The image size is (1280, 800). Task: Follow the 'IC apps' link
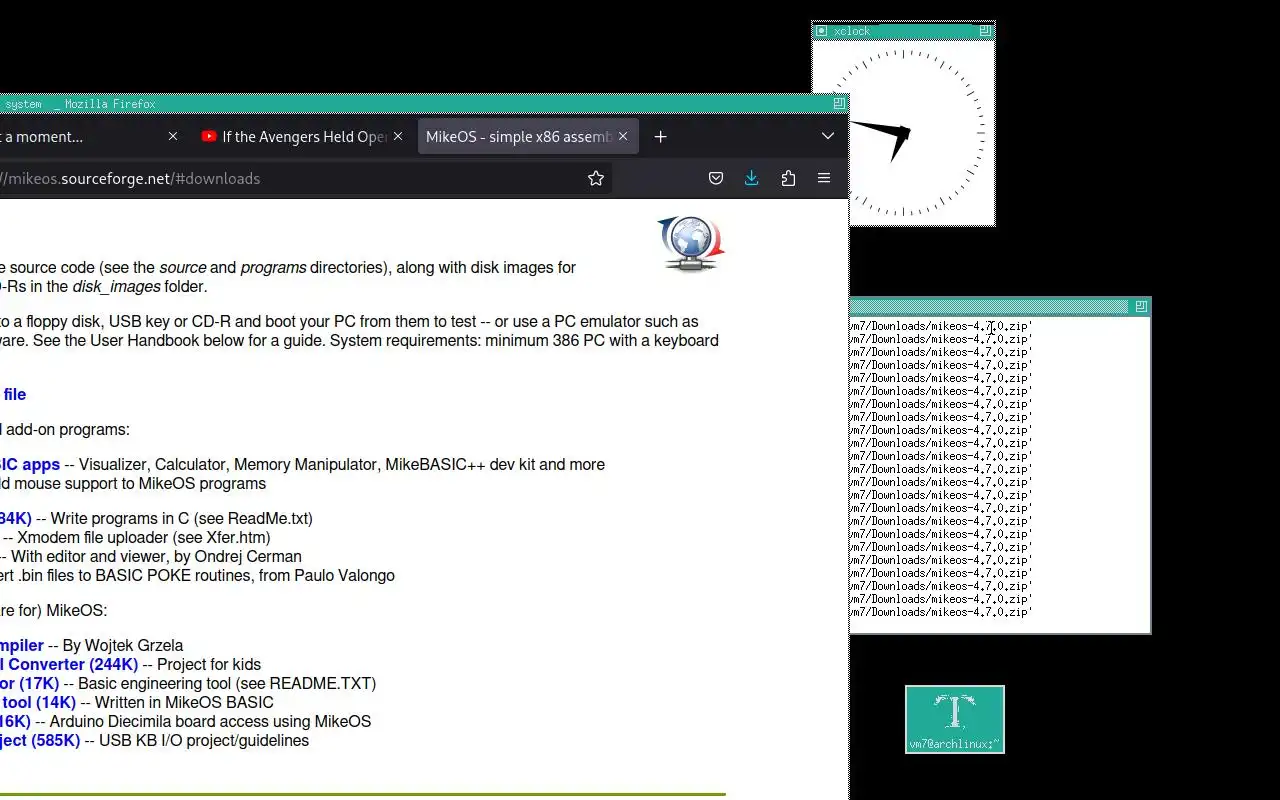point(29,465)
